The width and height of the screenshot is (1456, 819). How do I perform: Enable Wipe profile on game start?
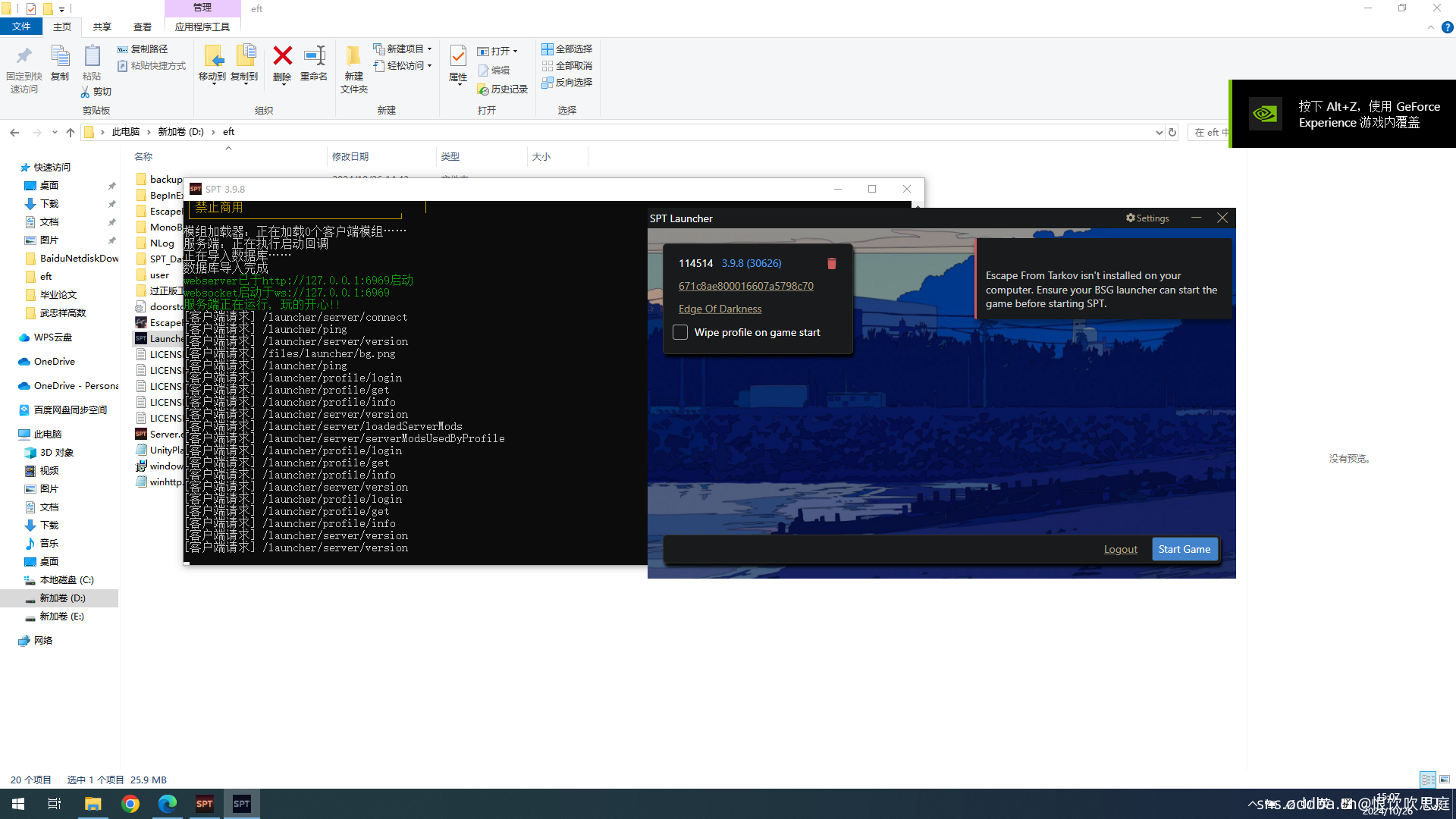tap(680, 332)
